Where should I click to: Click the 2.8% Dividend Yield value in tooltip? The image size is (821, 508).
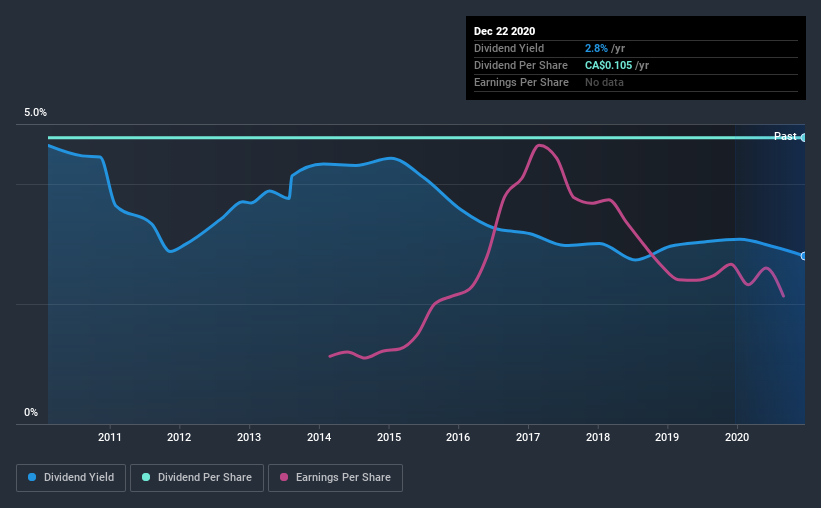click(596, 48)
